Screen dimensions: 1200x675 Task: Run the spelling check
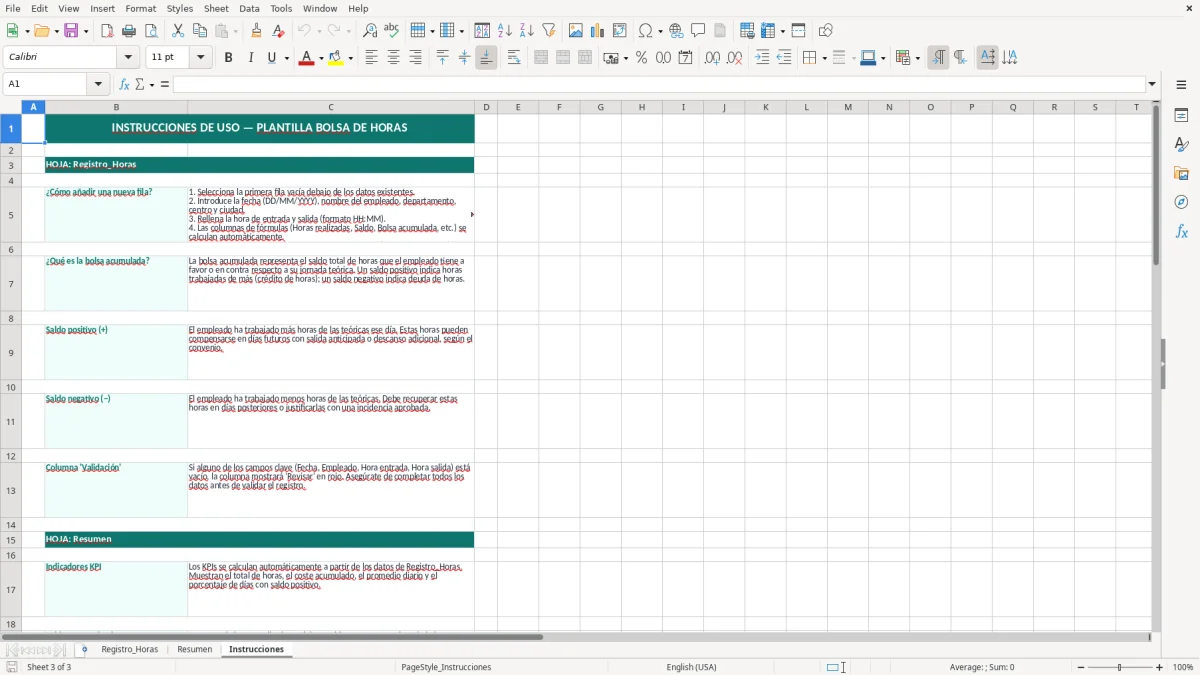392,31
